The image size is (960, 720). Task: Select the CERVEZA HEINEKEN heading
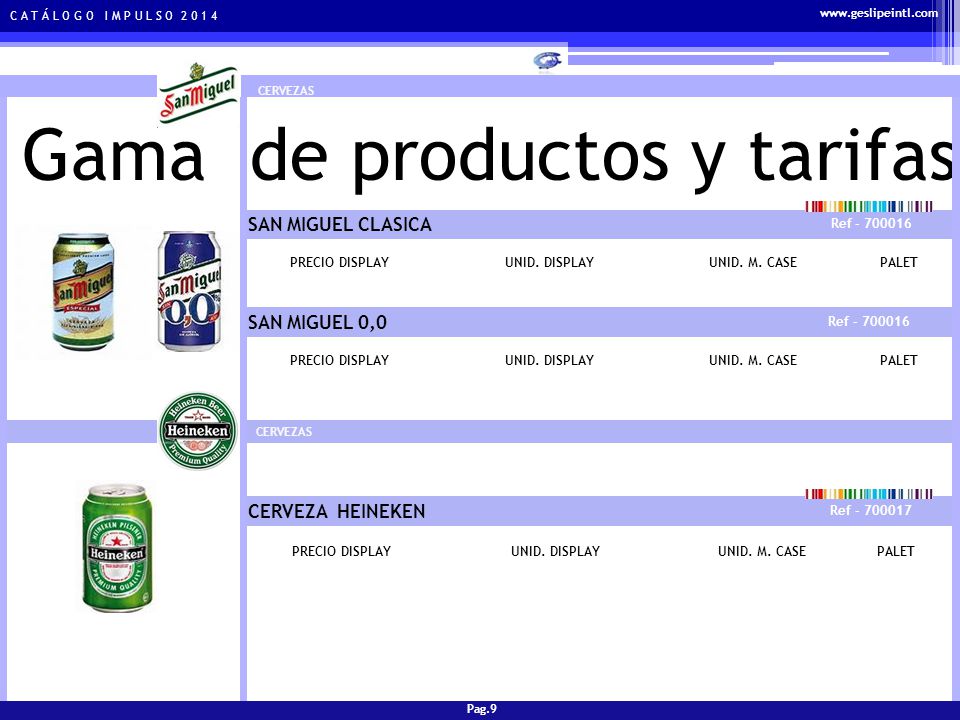[336, 511]
